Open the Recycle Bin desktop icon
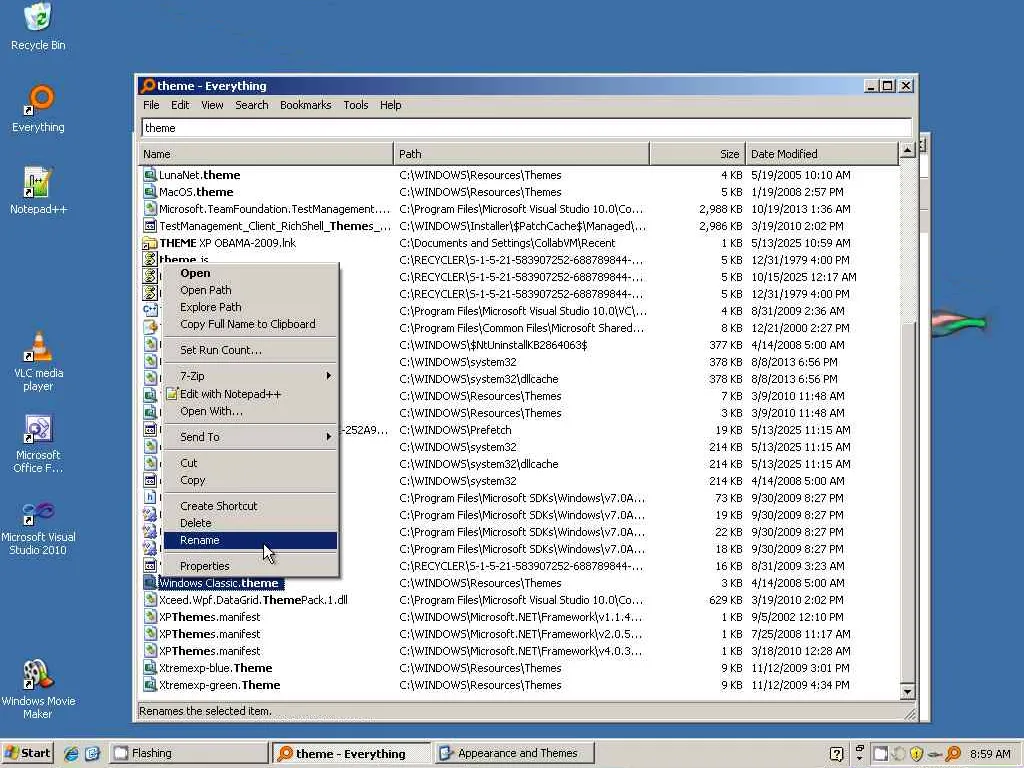 38,26
